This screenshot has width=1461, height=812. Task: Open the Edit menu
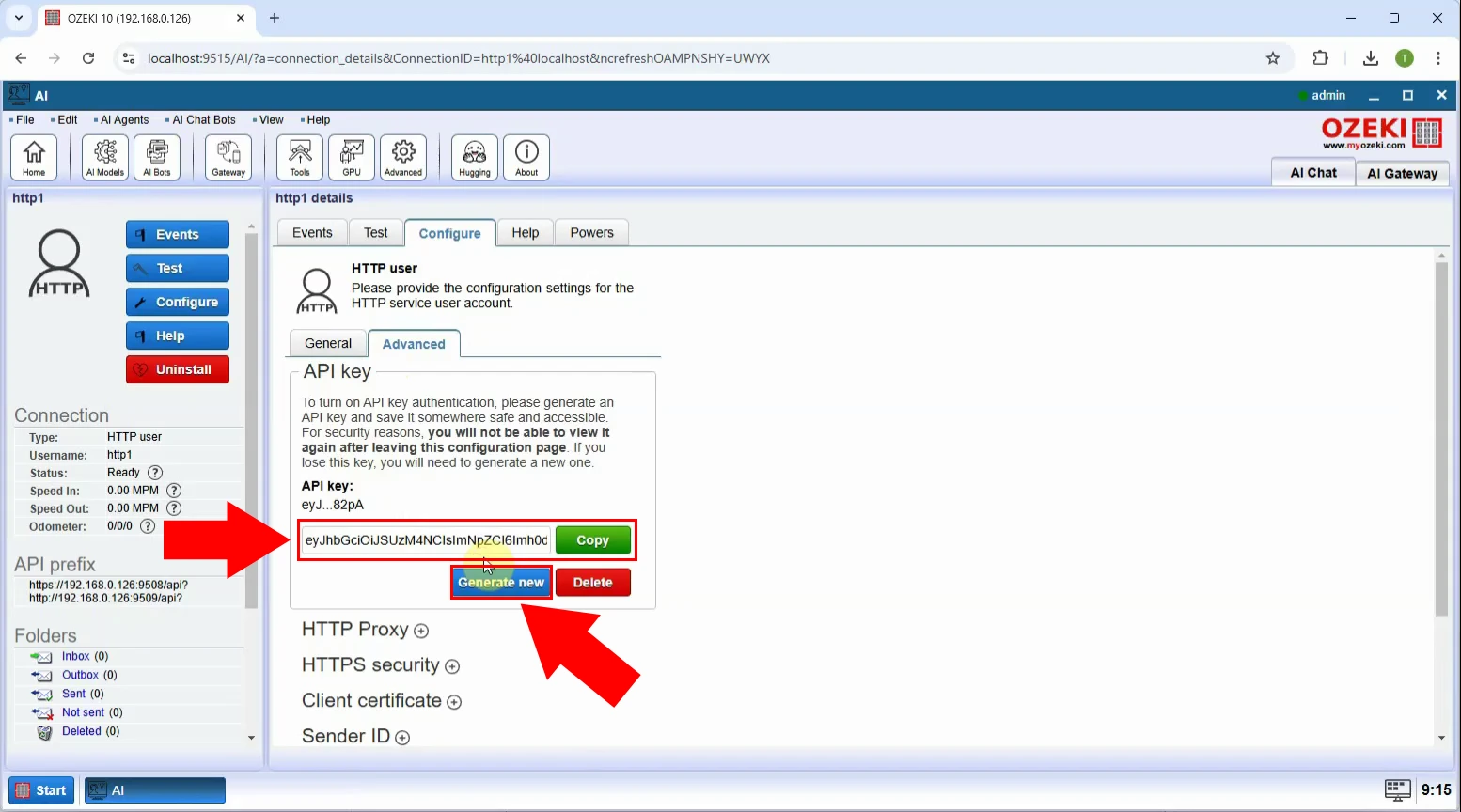click(65, 120)
